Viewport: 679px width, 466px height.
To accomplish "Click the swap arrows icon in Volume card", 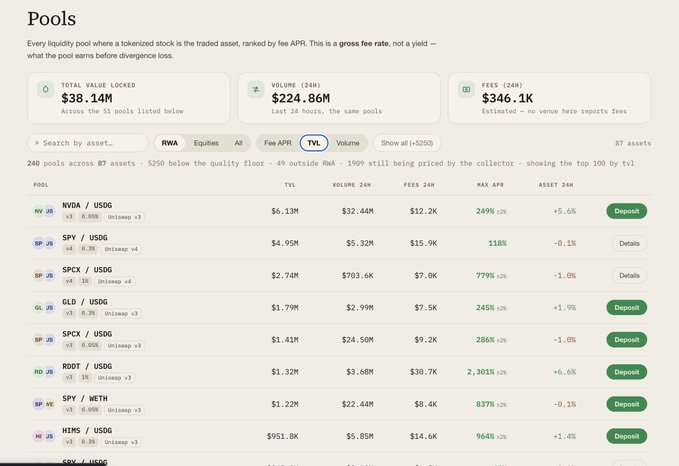I will 256,89.
